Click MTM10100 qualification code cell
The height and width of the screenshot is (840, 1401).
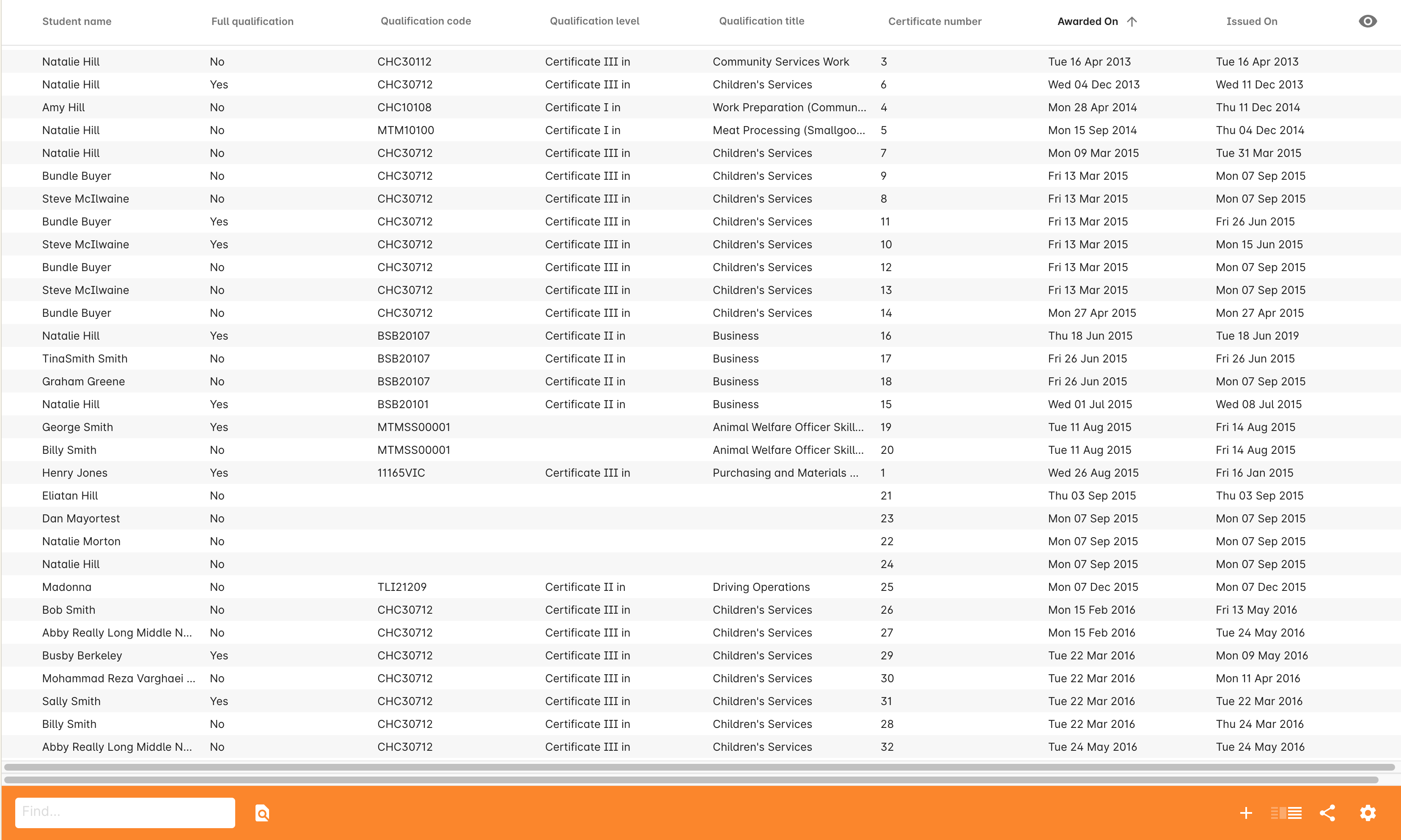click(405, 130)
